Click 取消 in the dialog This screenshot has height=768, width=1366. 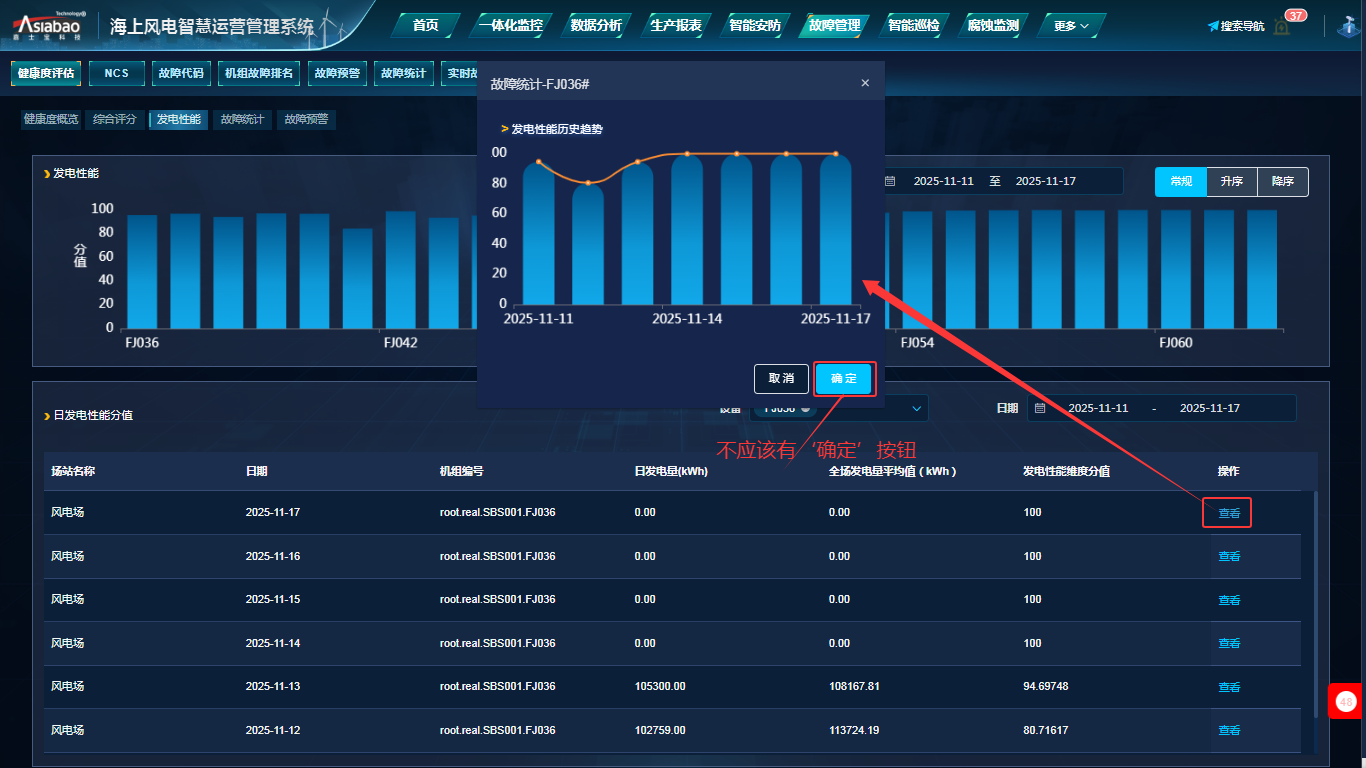click(x=781, y=378)
